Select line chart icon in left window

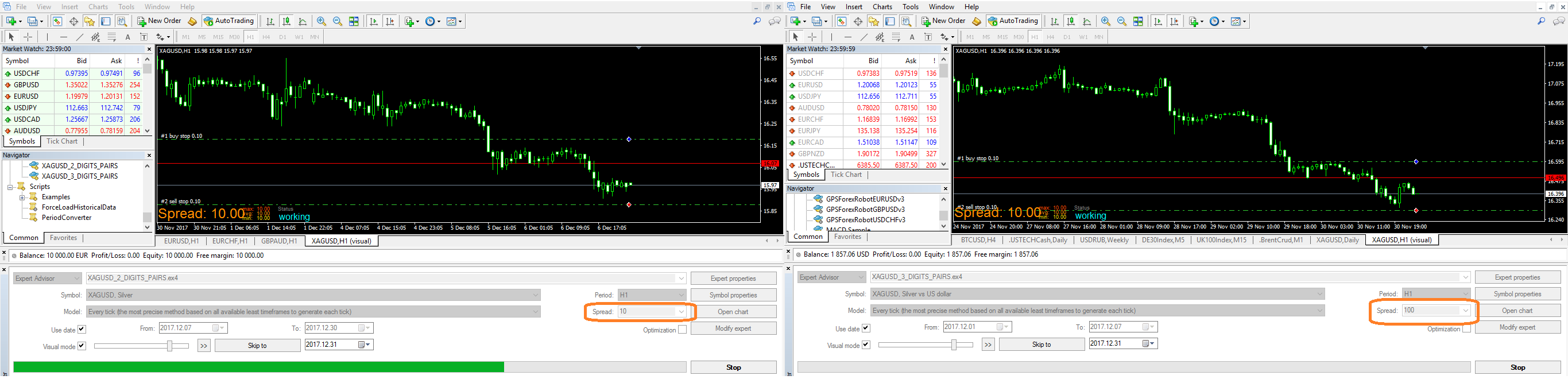pyautogui.click(x=303, y=21)
